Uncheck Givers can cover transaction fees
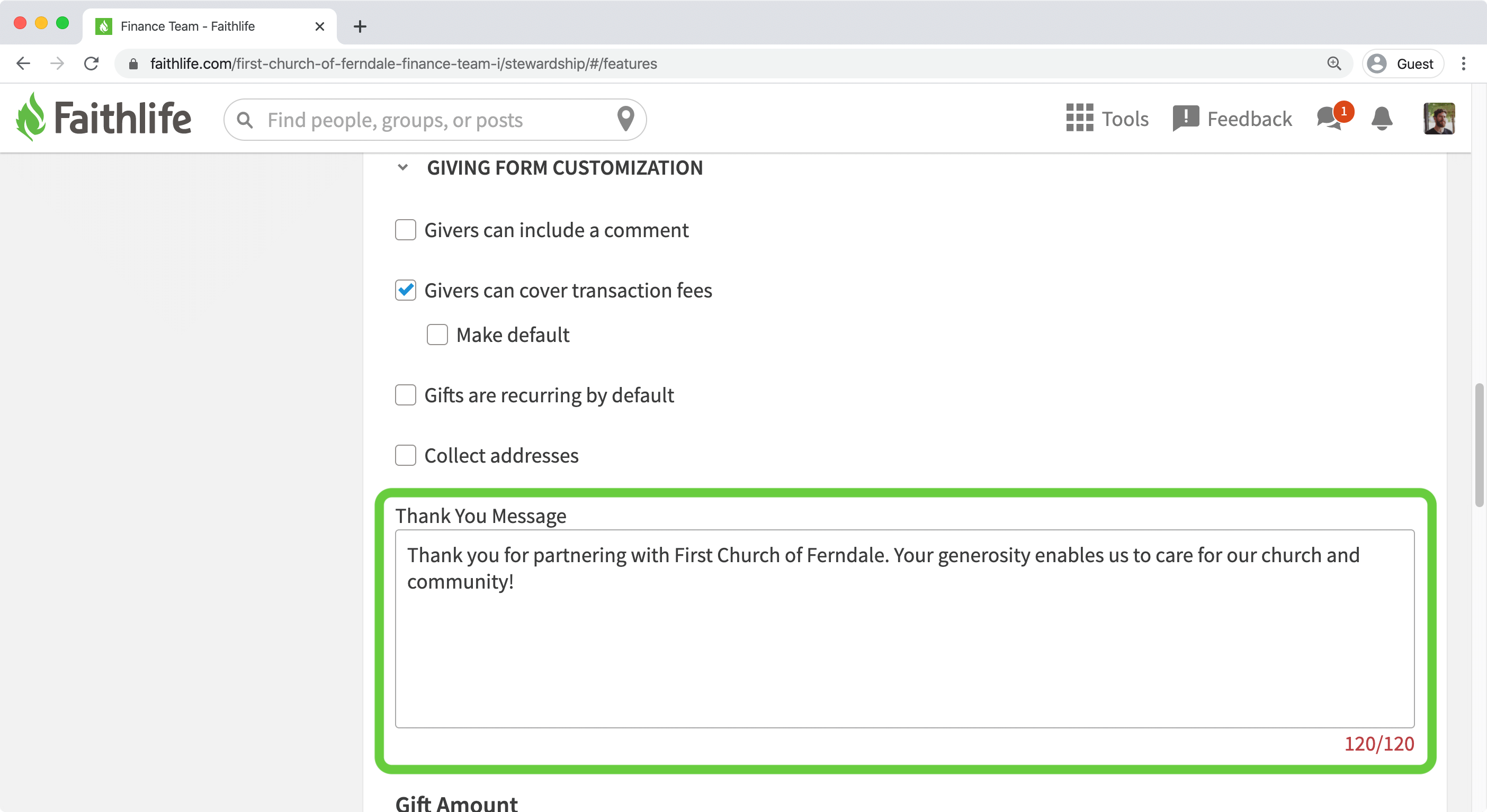 pos(405,290)
